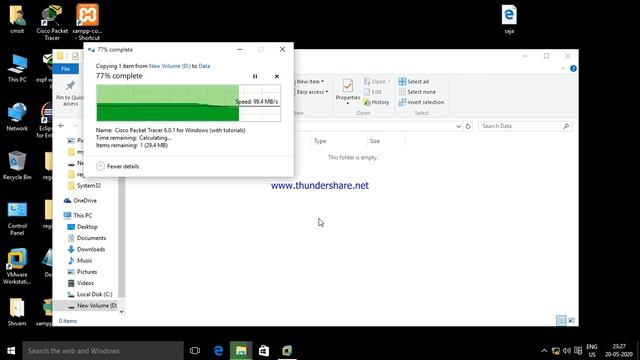
Task: Open Cisco Packet Tracer desktop icon
Action: tap(52, 22)
